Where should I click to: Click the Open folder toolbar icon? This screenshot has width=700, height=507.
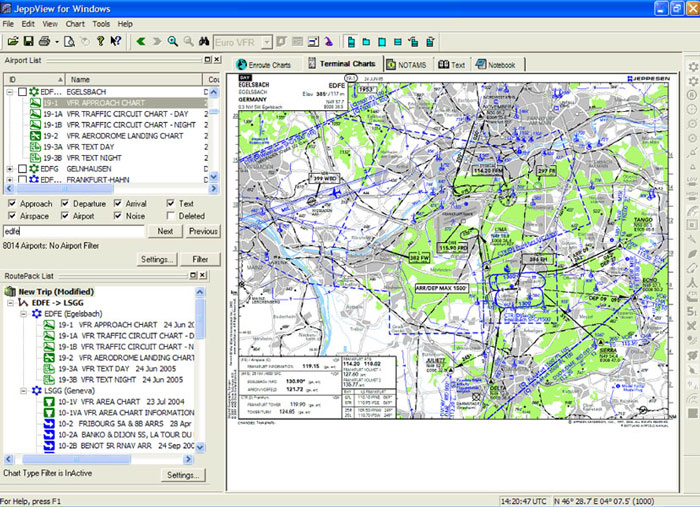coord(13,42)
